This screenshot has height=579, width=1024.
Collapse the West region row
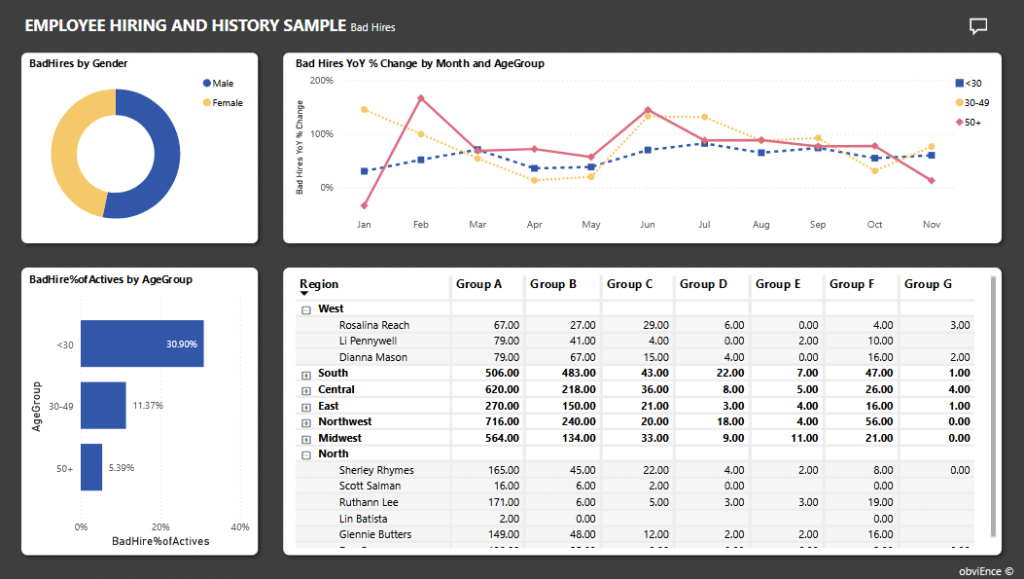click(306, 309)
